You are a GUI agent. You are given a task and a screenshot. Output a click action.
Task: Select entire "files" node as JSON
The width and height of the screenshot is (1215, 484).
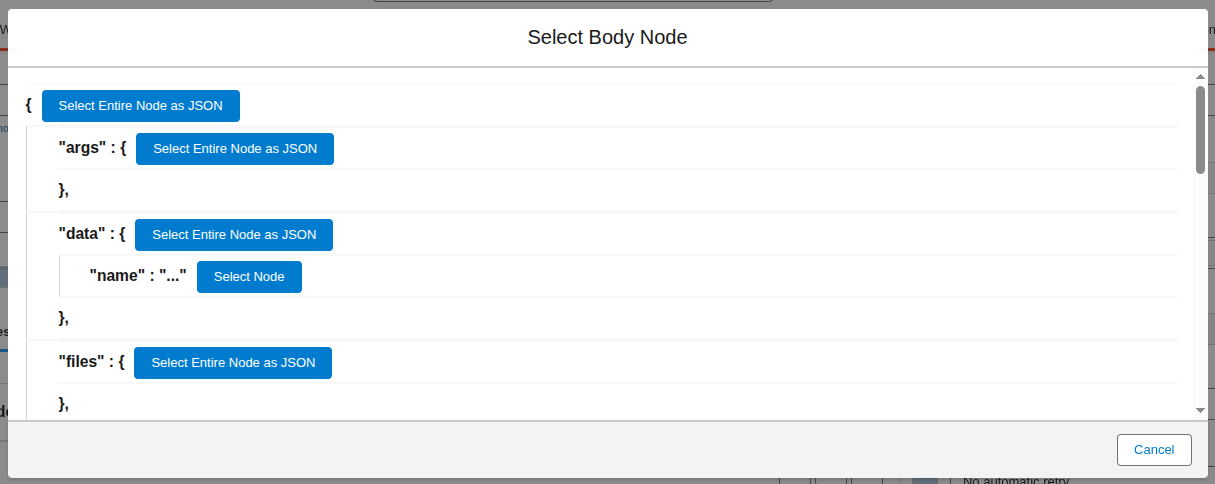coord(232,363)
